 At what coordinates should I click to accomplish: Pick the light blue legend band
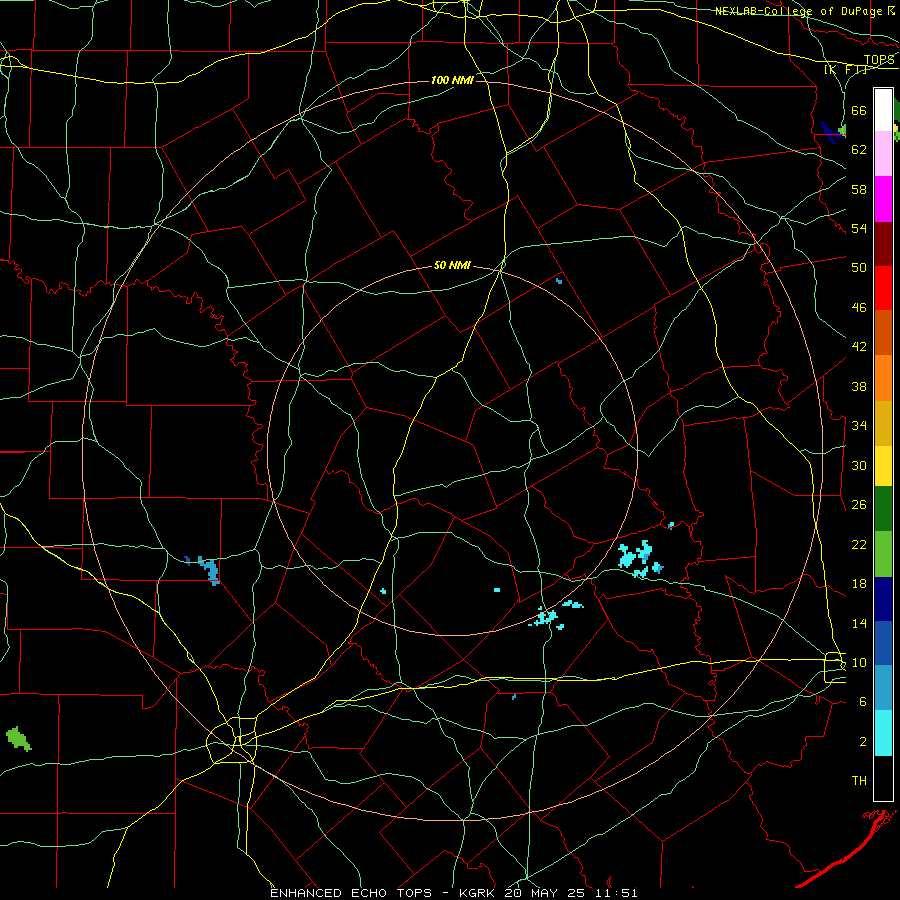coord(883,688)
